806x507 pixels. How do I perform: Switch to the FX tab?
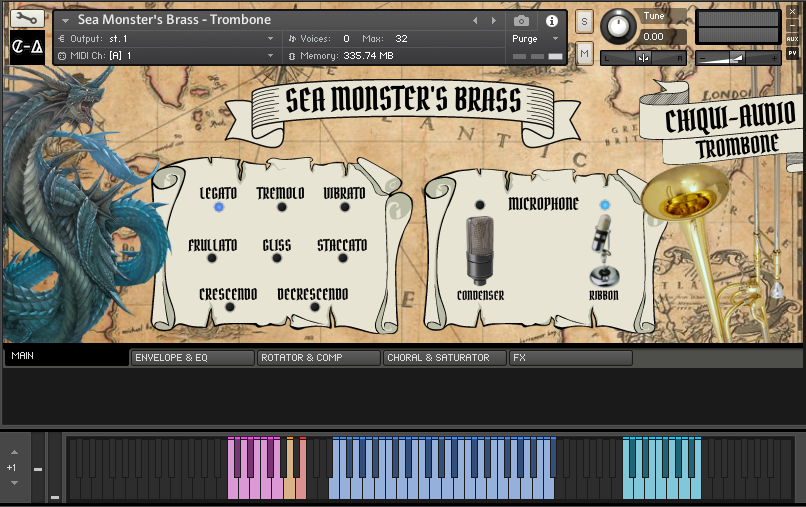[x=571, y=358]
